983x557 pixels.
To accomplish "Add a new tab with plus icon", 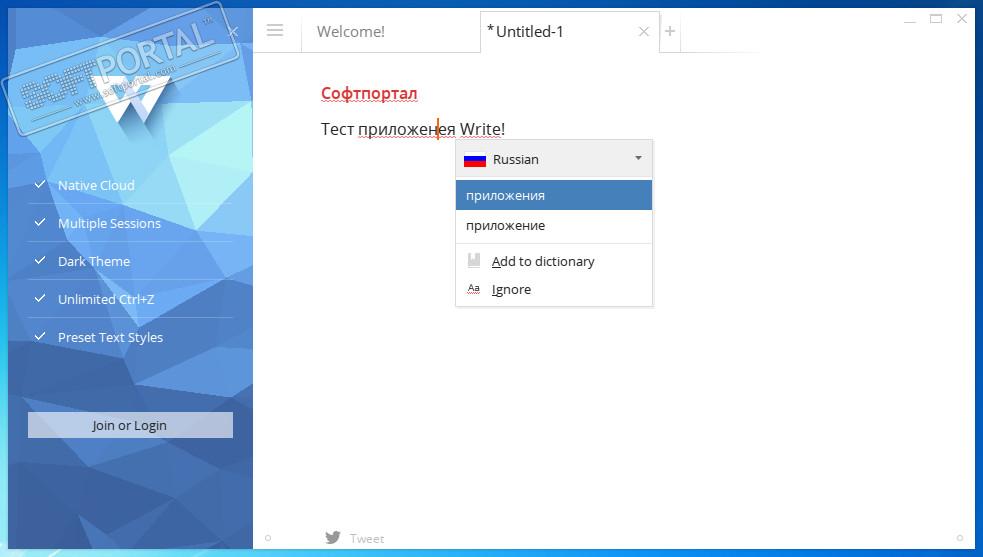I will (670, 31).
